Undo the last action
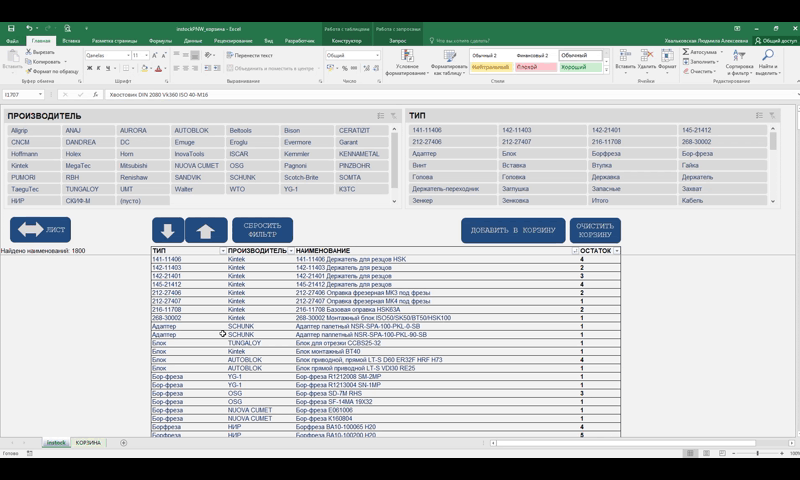The height and width of the screenshot is (480, 800). coord(29,29)
